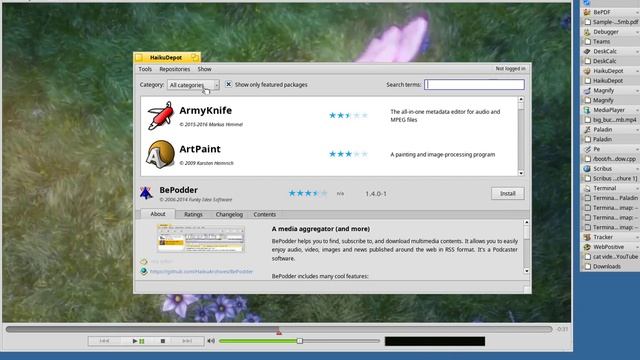This screenshot has width=640, height=360.
Task: Click the Tracker icon in Deskbar
Action: 587,237
